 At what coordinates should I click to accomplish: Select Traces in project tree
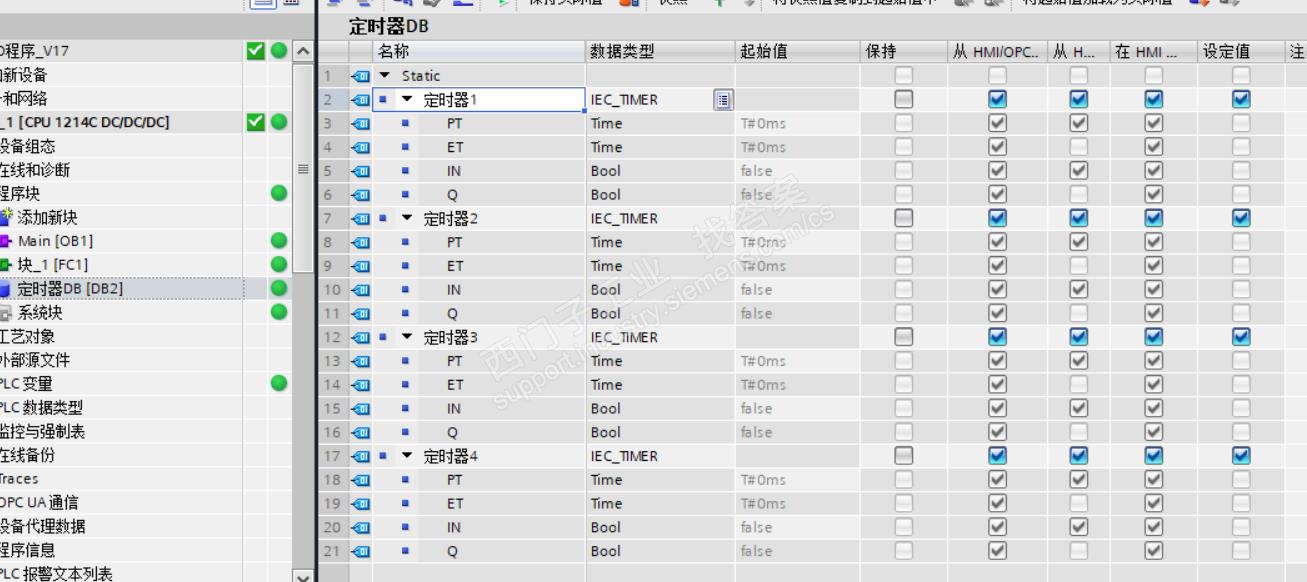19,479
